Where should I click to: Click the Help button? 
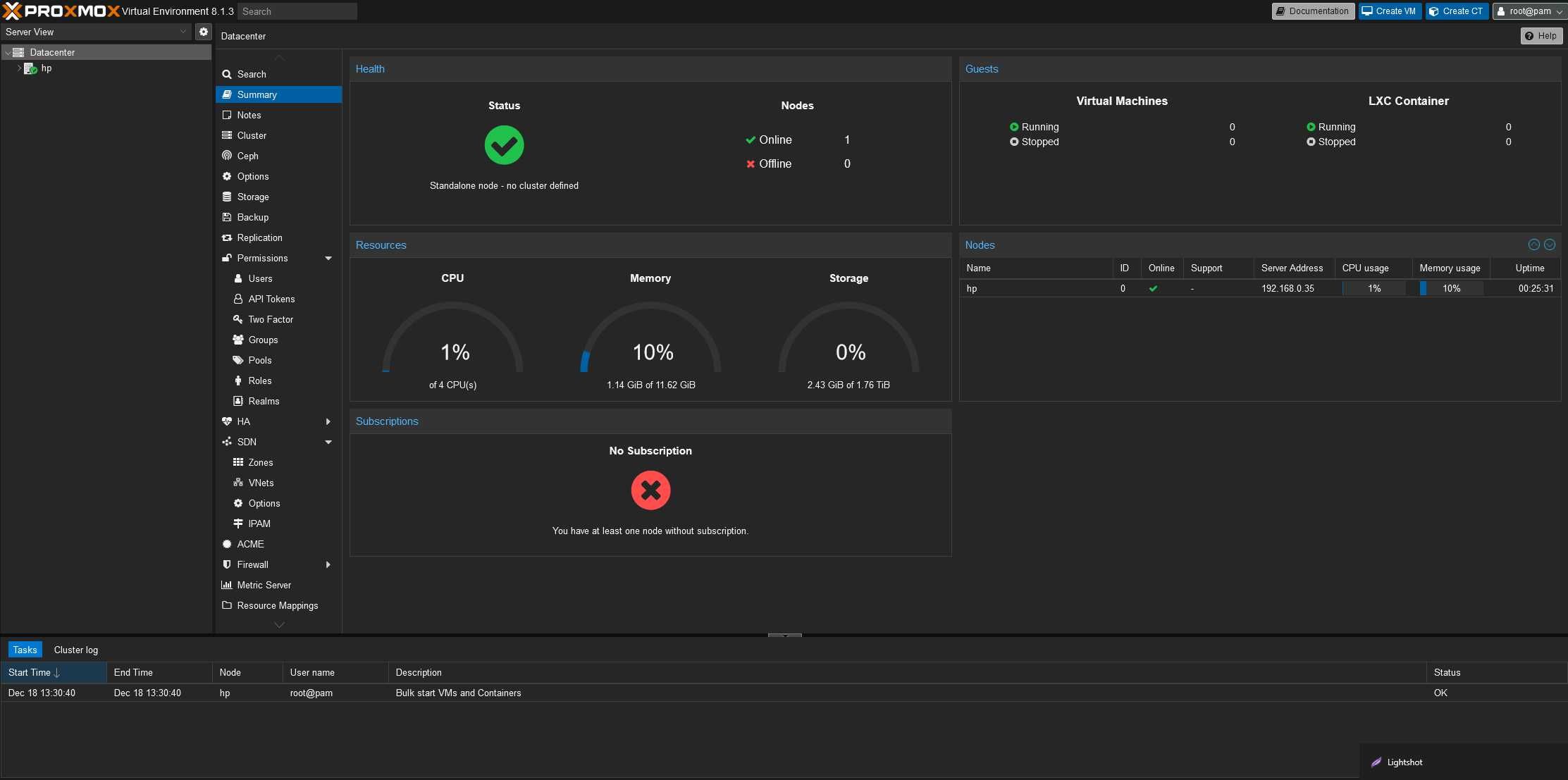(x=1541, y=36)
